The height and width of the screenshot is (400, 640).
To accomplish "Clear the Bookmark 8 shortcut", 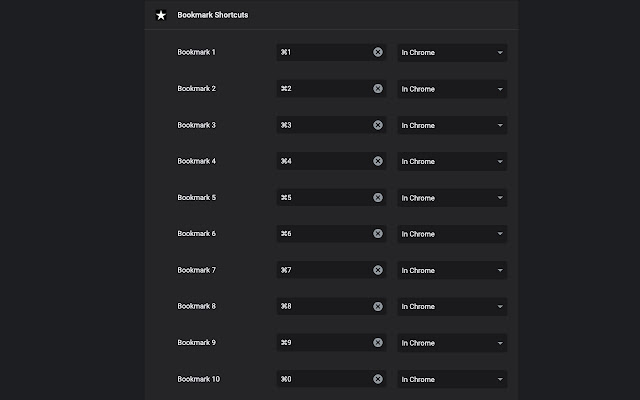I will (x=378, y=307).
